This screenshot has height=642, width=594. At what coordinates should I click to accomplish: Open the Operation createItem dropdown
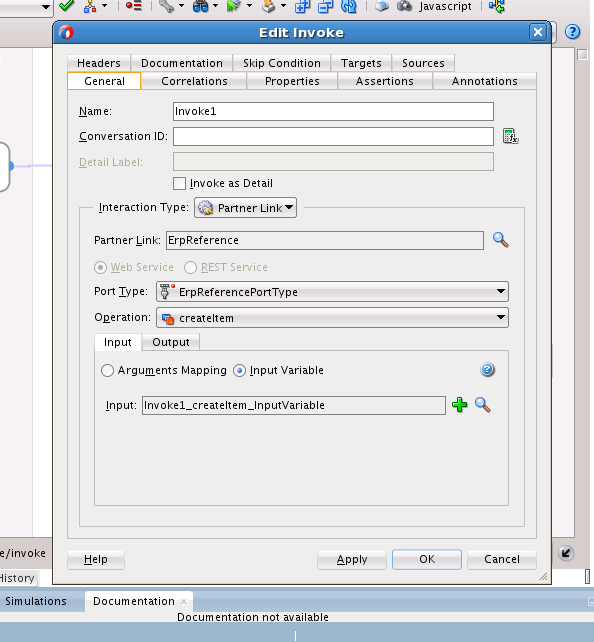(x=332, y=318)
